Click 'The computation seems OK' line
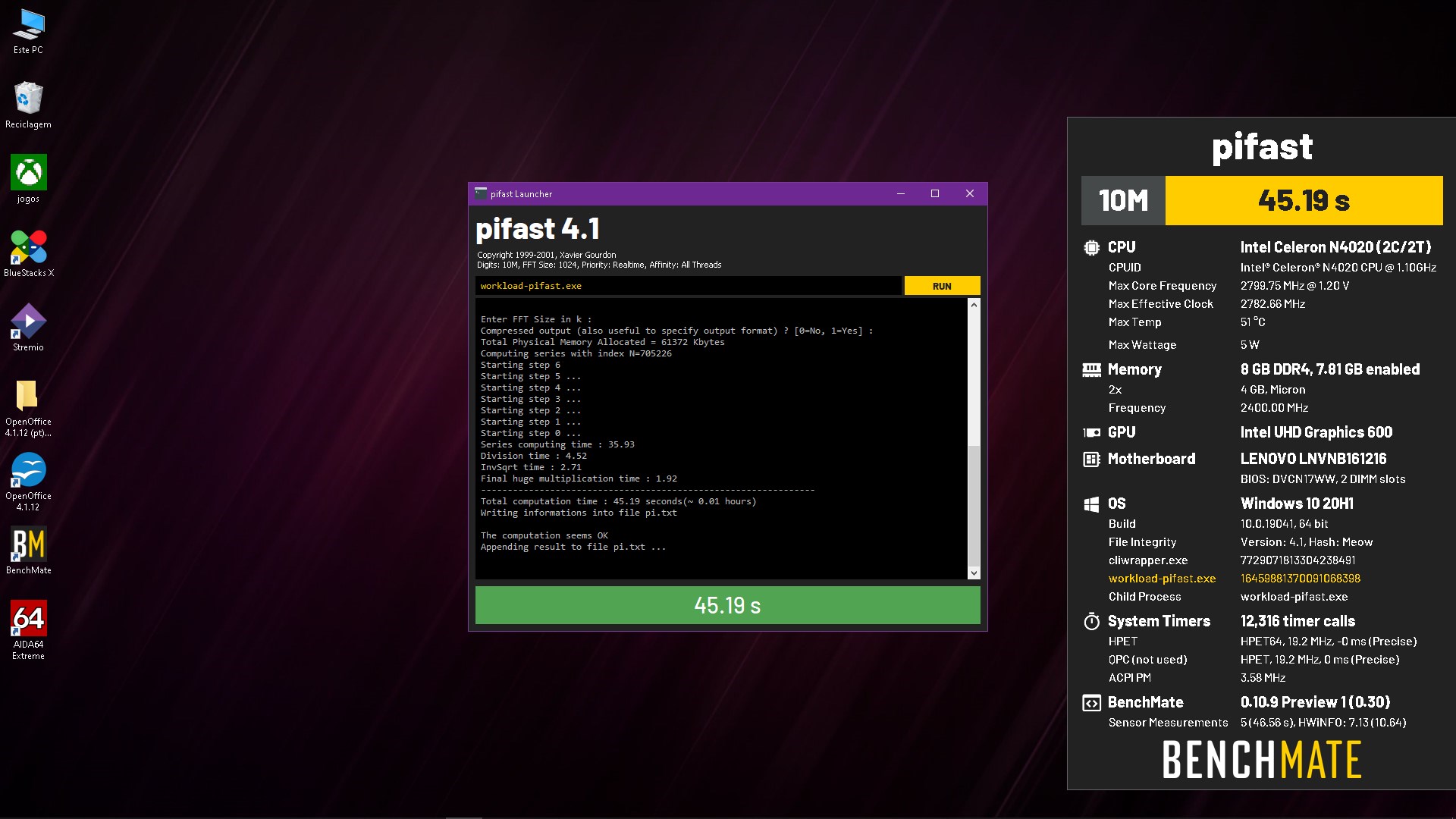Image resolution: width=1456 pixels, height=819 pixels. (x=544, y=535)
